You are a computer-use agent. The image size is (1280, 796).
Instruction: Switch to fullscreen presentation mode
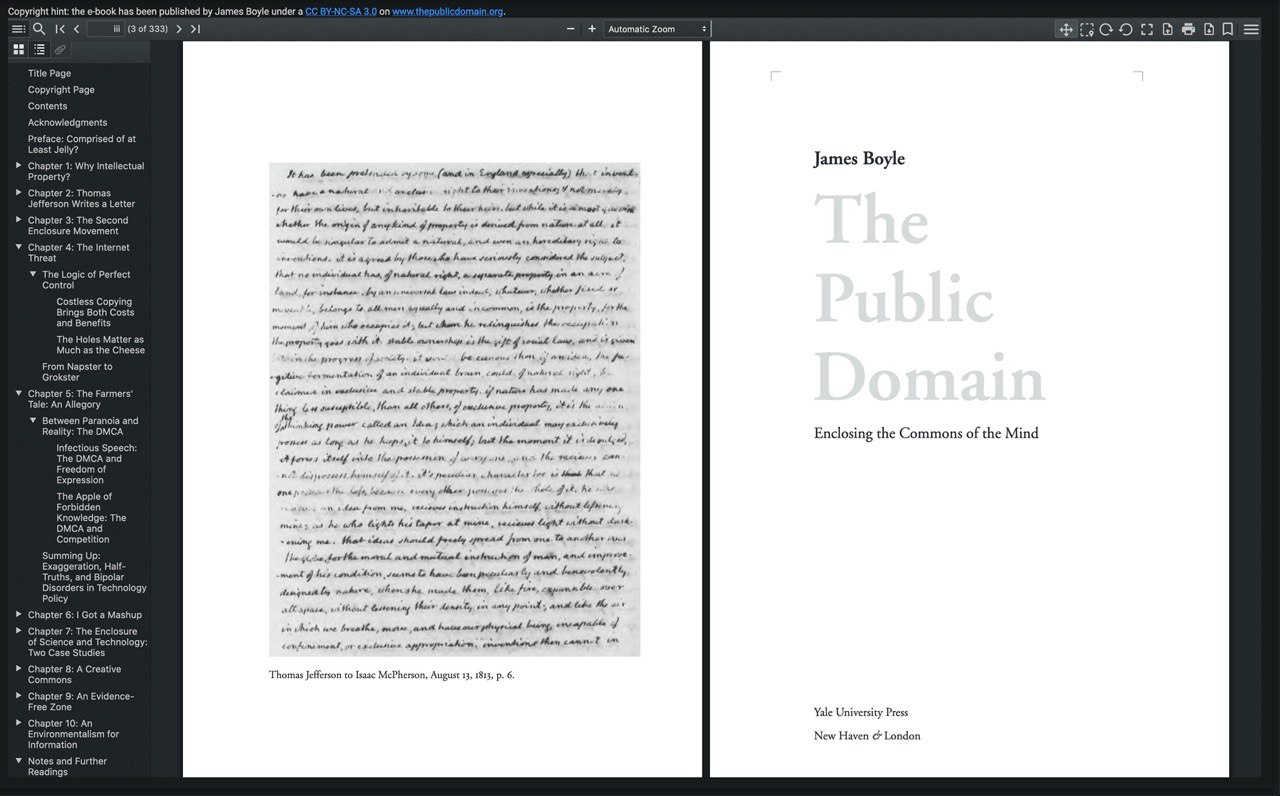coord(1147,29)
